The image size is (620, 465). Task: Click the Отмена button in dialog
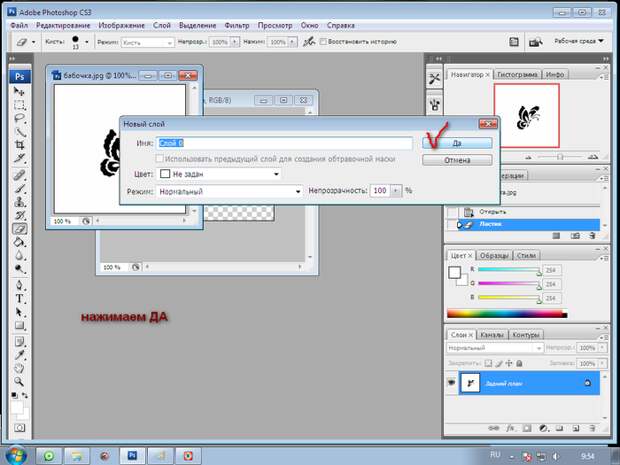(x=457, y=160)
